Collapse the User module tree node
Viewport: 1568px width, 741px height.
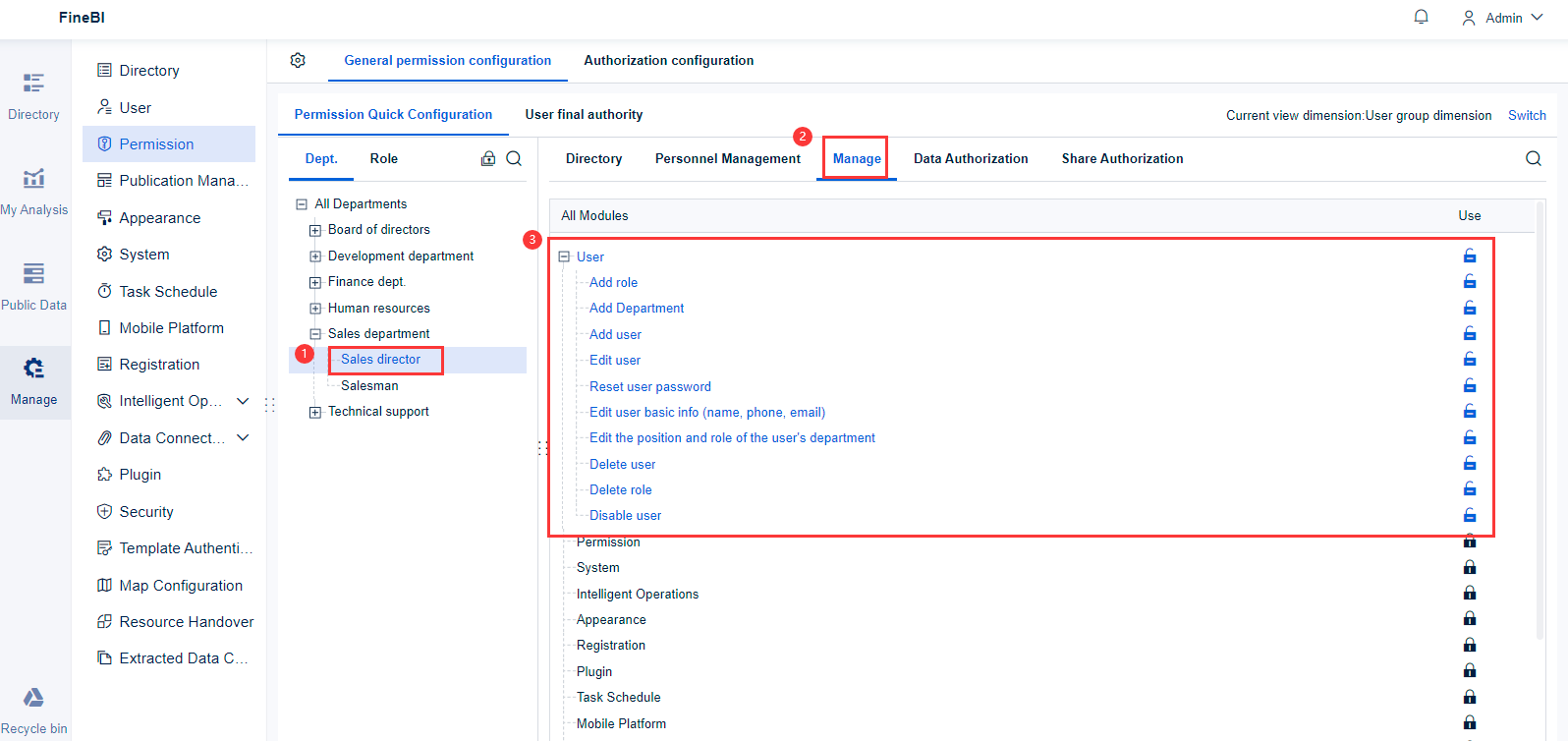coord(564,256)
